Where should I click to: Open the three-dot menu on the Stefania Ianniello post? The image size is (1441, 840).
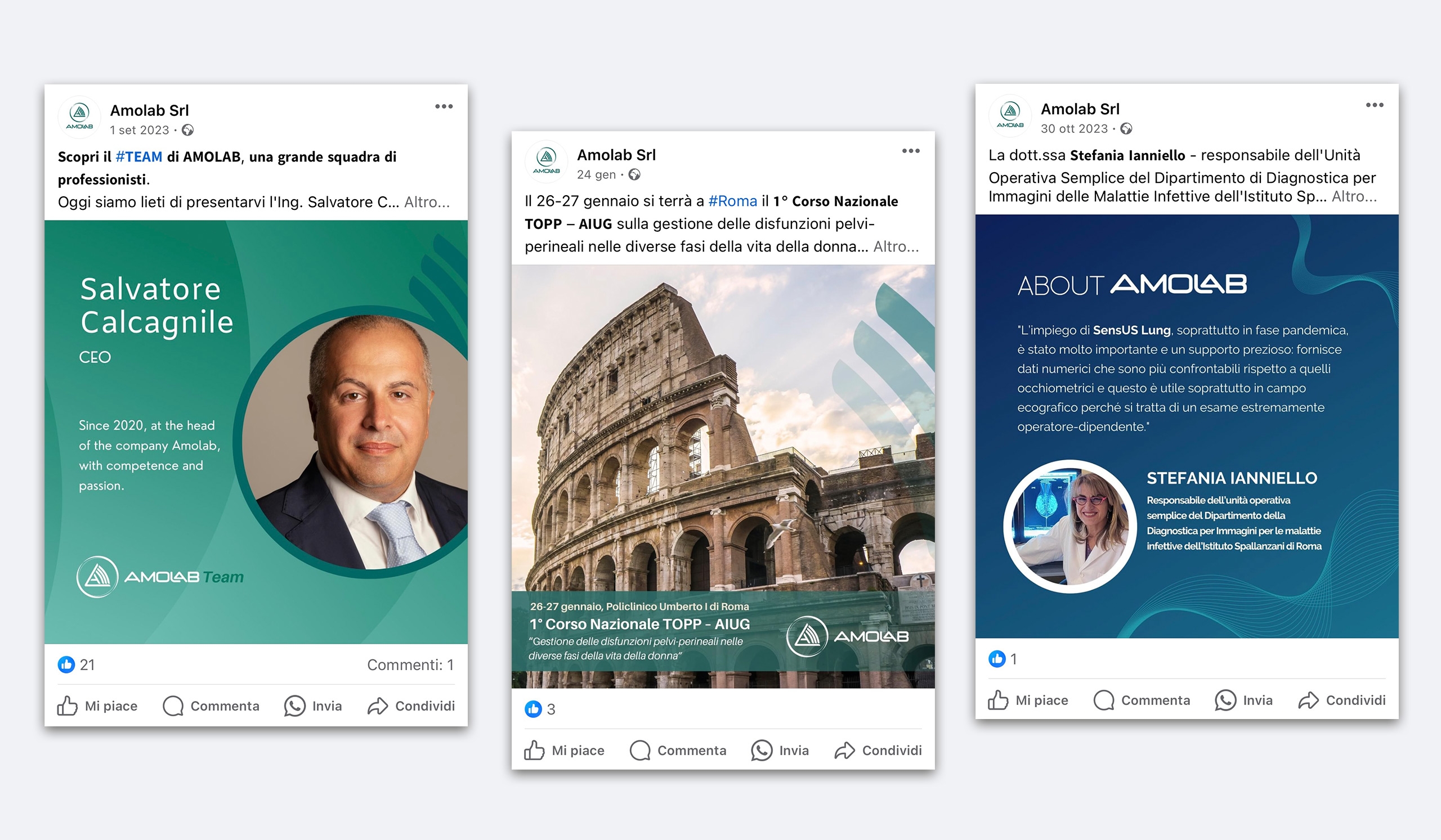pyautogui.click(x=1375, y=105)
